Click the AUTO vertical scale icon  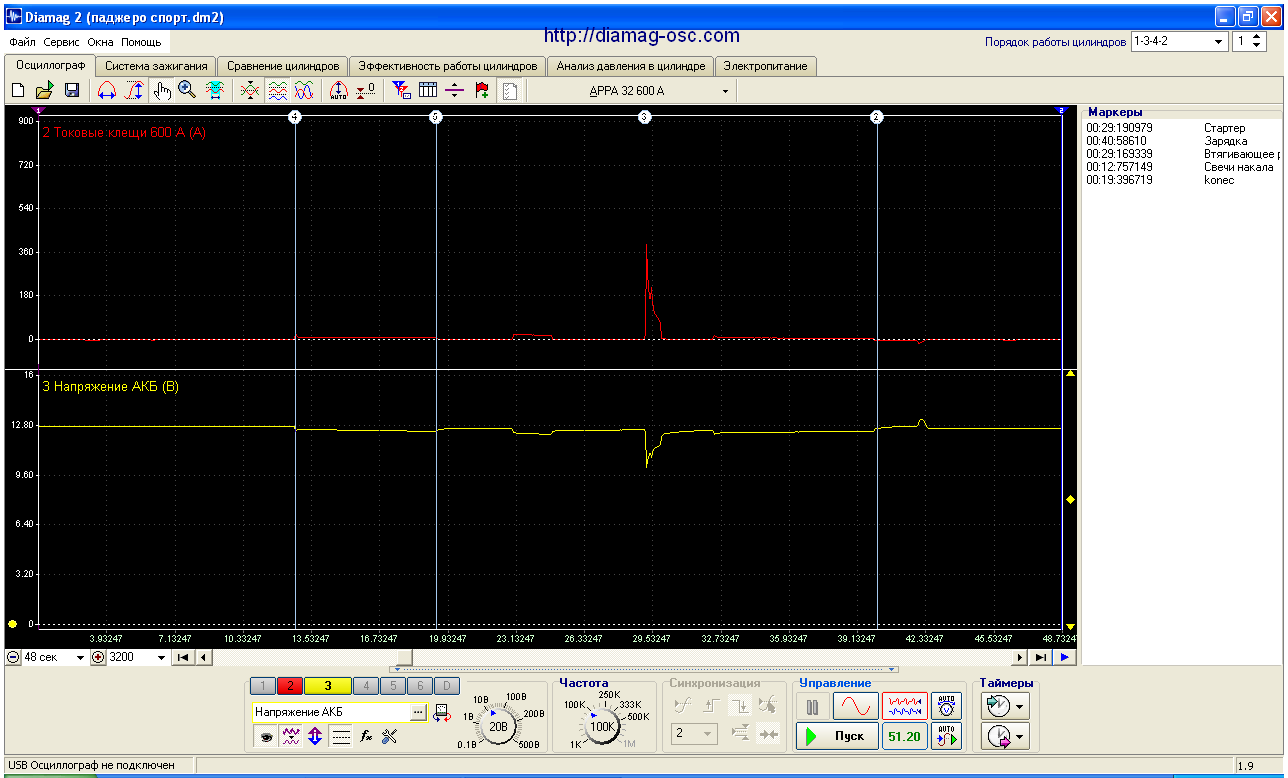[x=338, y=91]
